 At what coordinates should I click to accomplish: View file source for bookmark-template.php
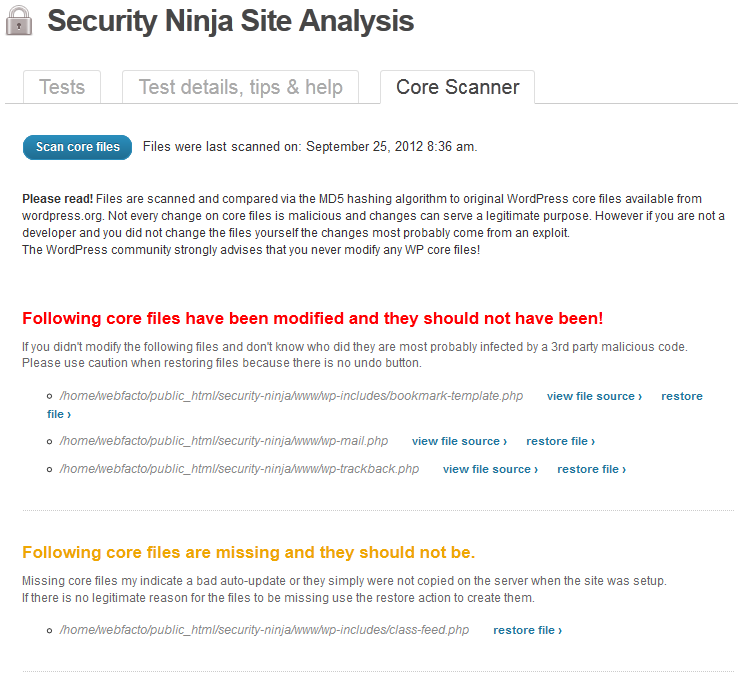[594, 396]
